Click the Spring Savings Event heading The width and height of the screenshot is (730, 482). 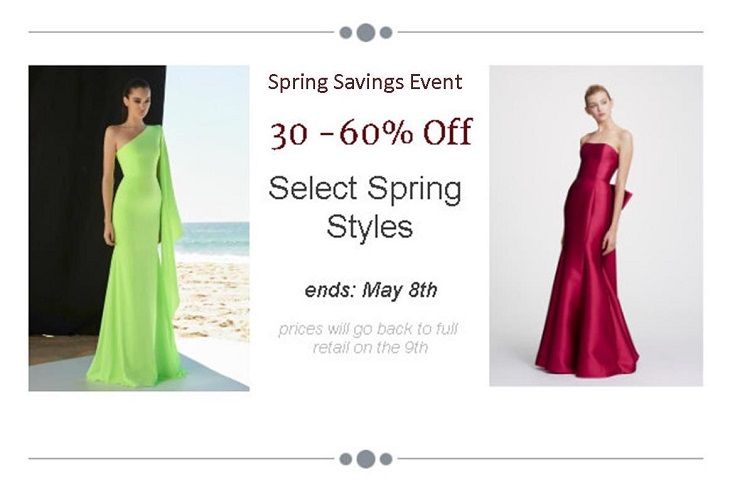click(365, 82)
